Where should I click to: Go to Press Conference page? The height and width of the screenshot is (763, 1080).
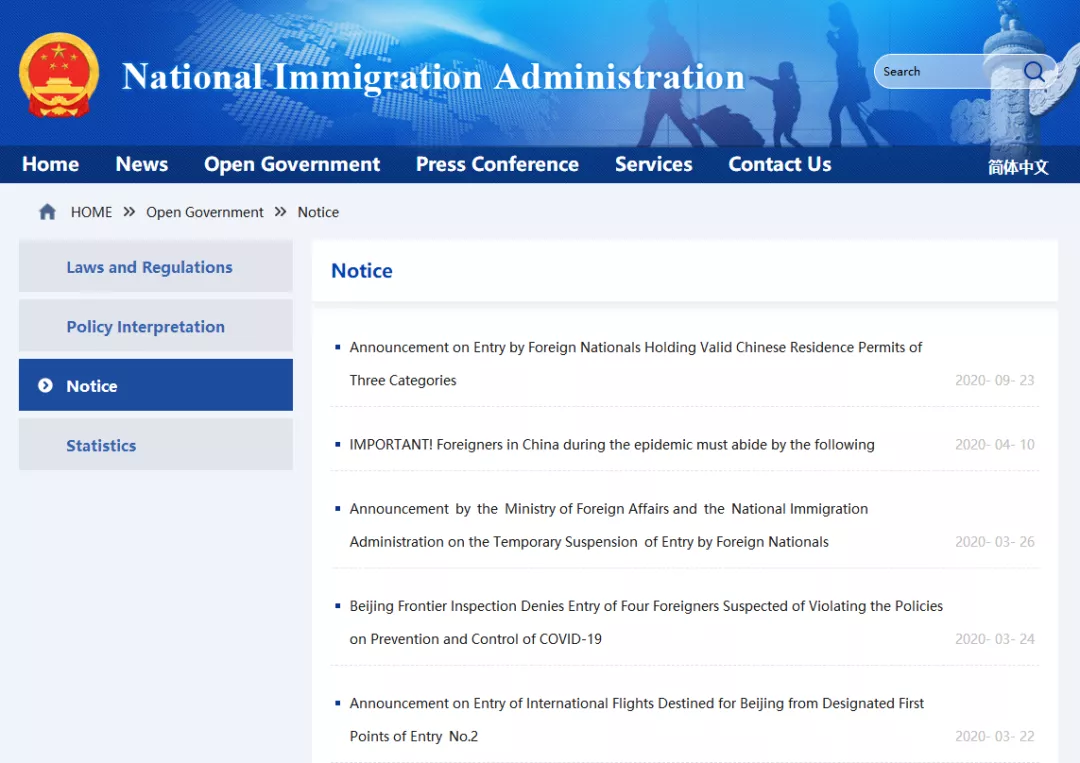pos(497,165)
